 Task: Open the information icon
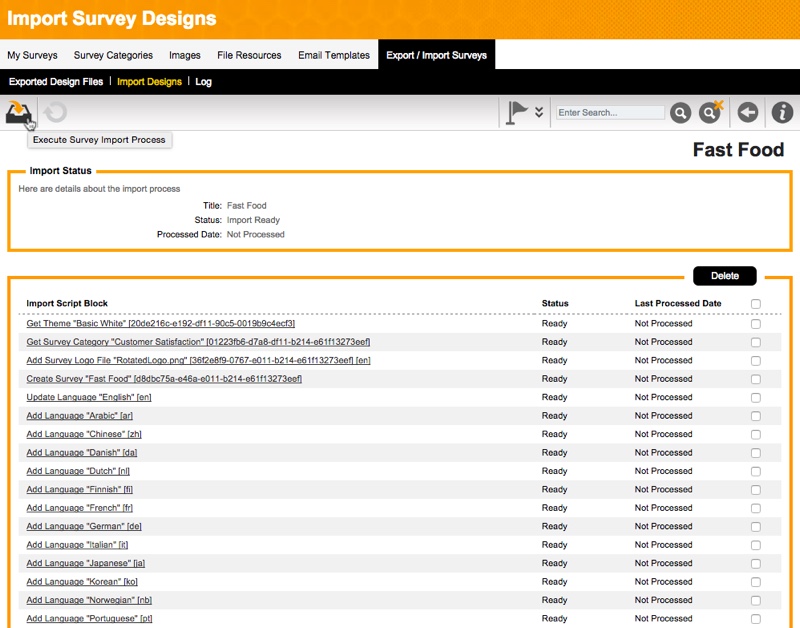(782, 113)
